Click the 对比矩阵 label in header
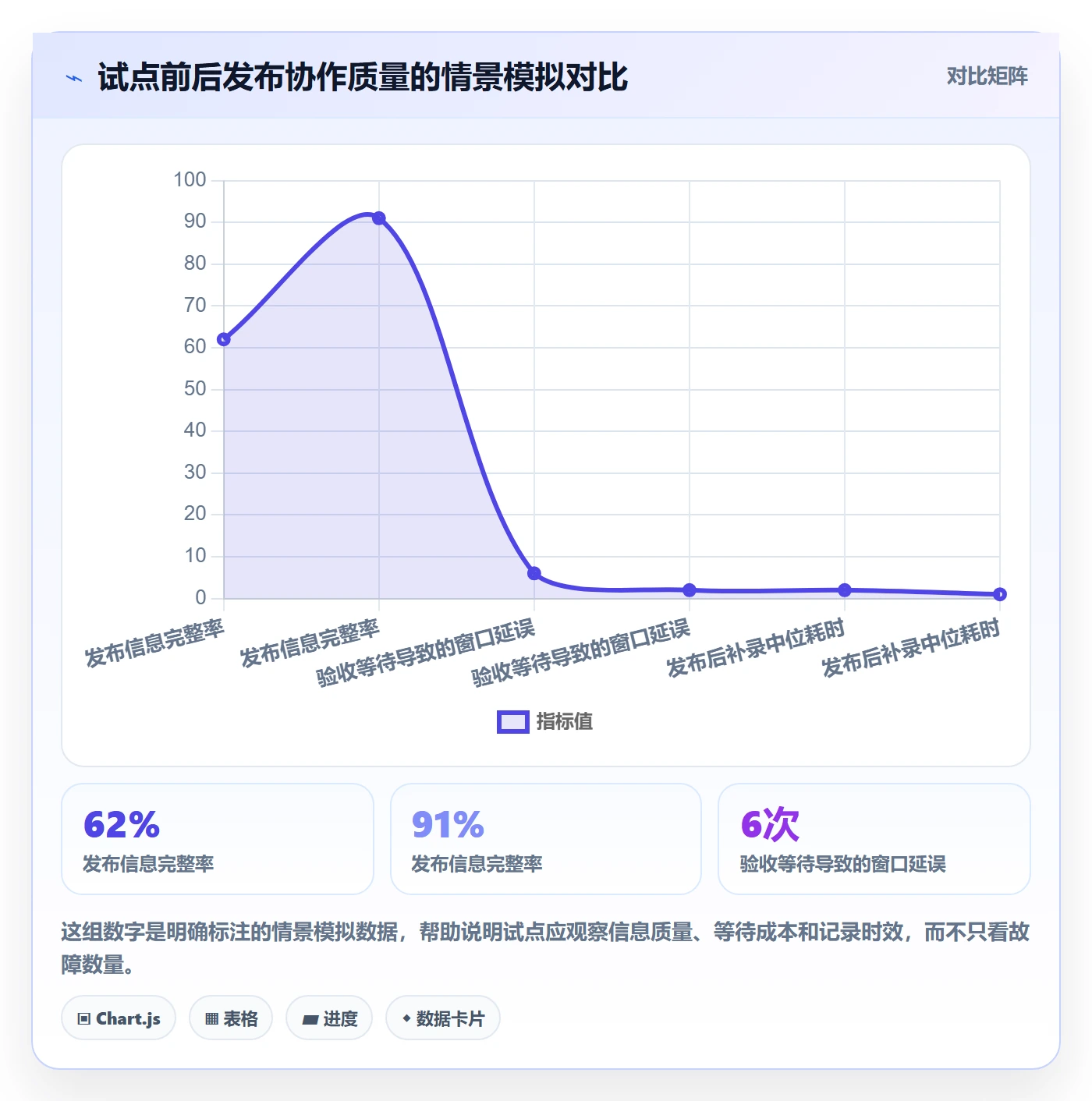Image resolution: width=1092 pixels, height=1101 pixels. pyautogui.click(x=987, y=76)
